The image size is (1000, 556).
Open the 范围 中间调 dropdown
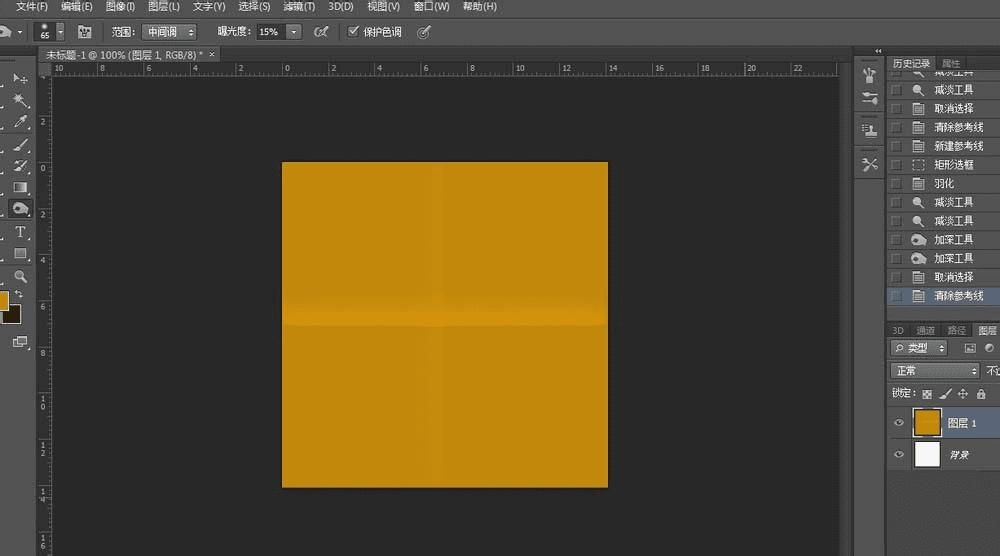(169, 32)
